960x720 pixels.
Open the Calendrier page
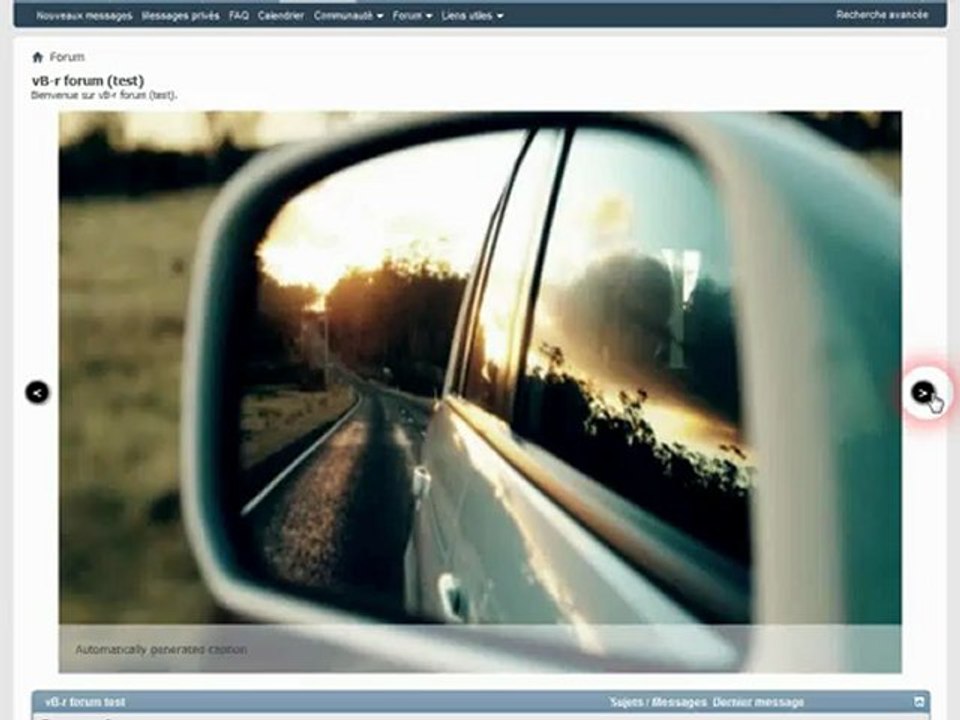click(280, 15)
